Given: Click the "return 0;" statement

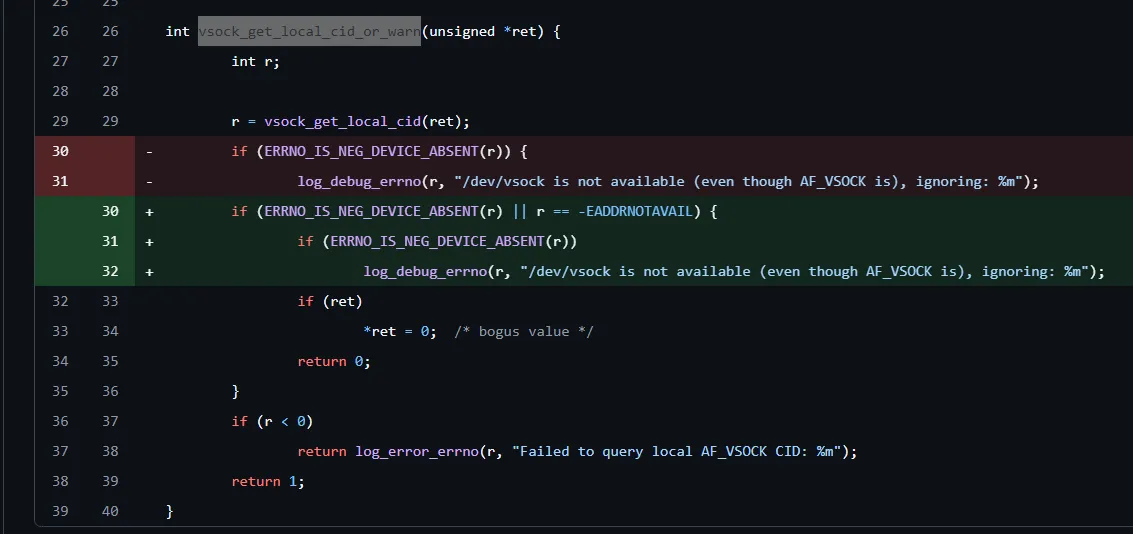Looking at the screenshot, I should (x=334, y=361).
